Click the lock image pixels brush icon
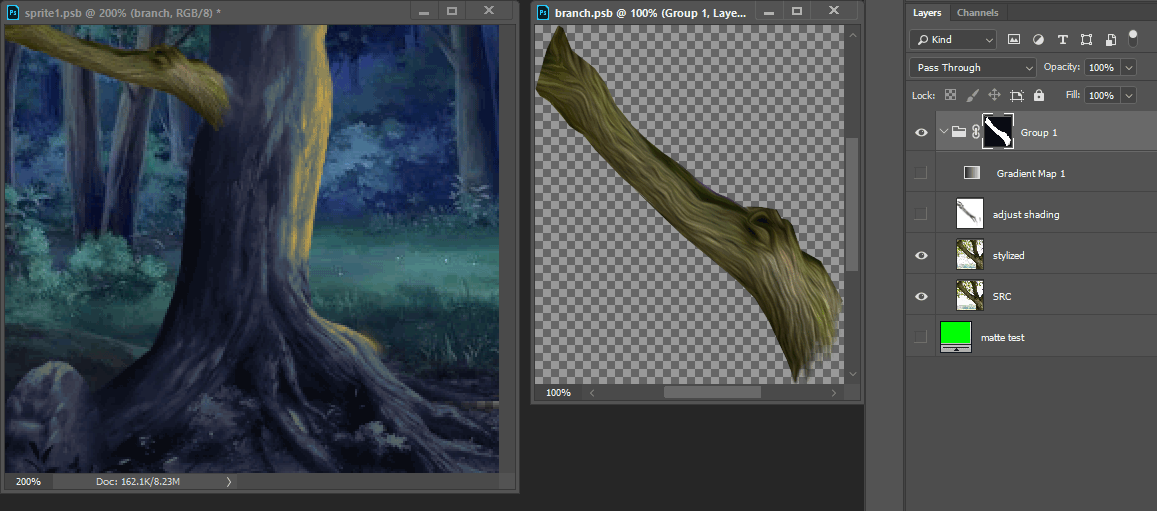 tap(972, 95)
